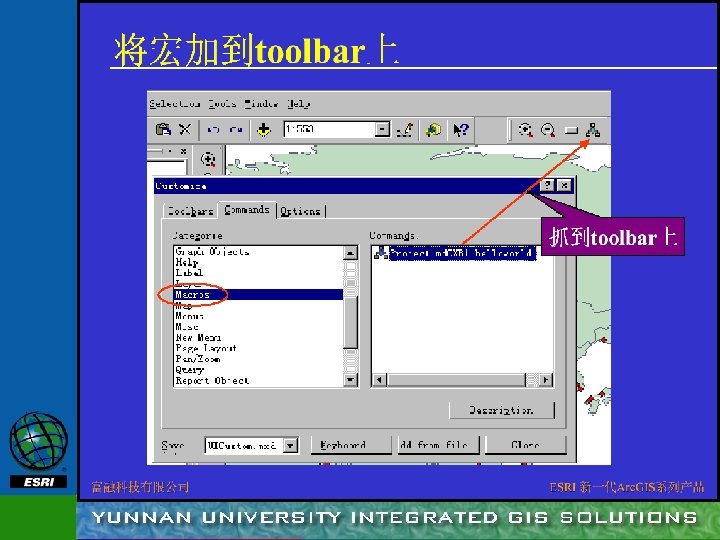Click the added macro network icon on toolbar

pyautogui.click(x=592, y=130)
